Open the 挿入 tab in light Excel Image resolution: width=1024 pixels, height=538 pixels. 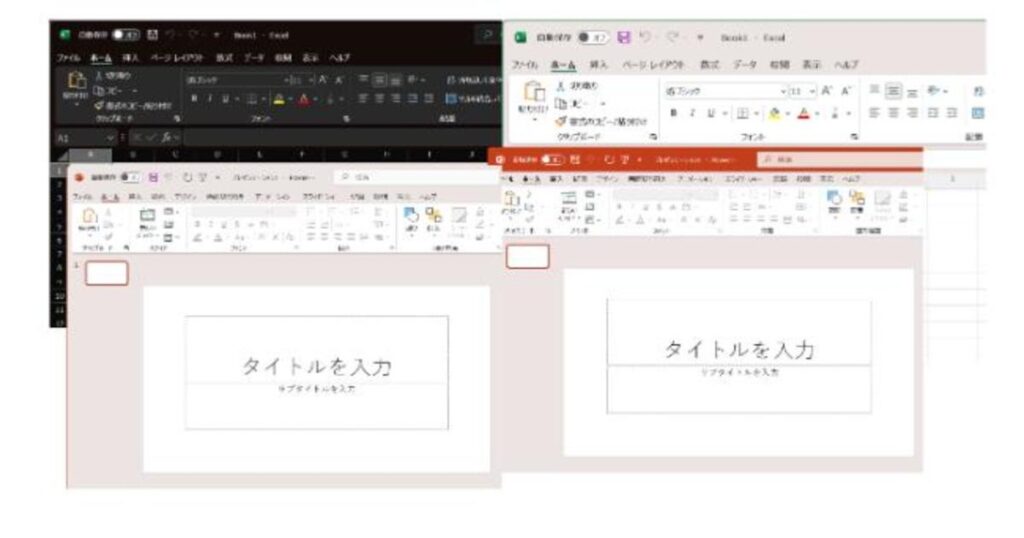[x=598, y=65]
